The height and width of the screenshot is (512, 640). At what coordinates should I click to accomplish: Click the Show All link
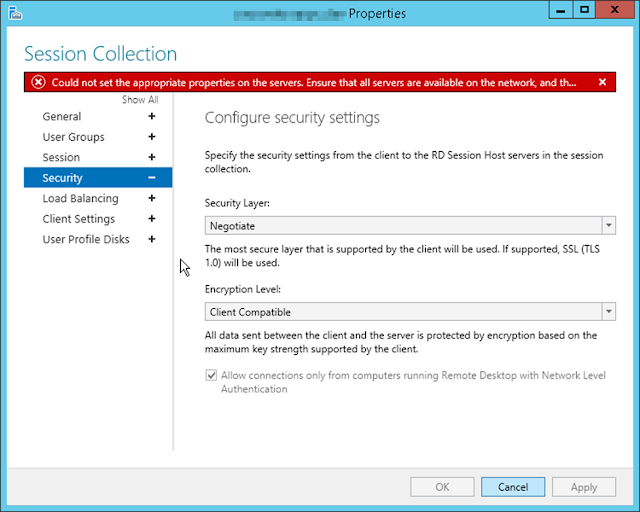(140, 100)
